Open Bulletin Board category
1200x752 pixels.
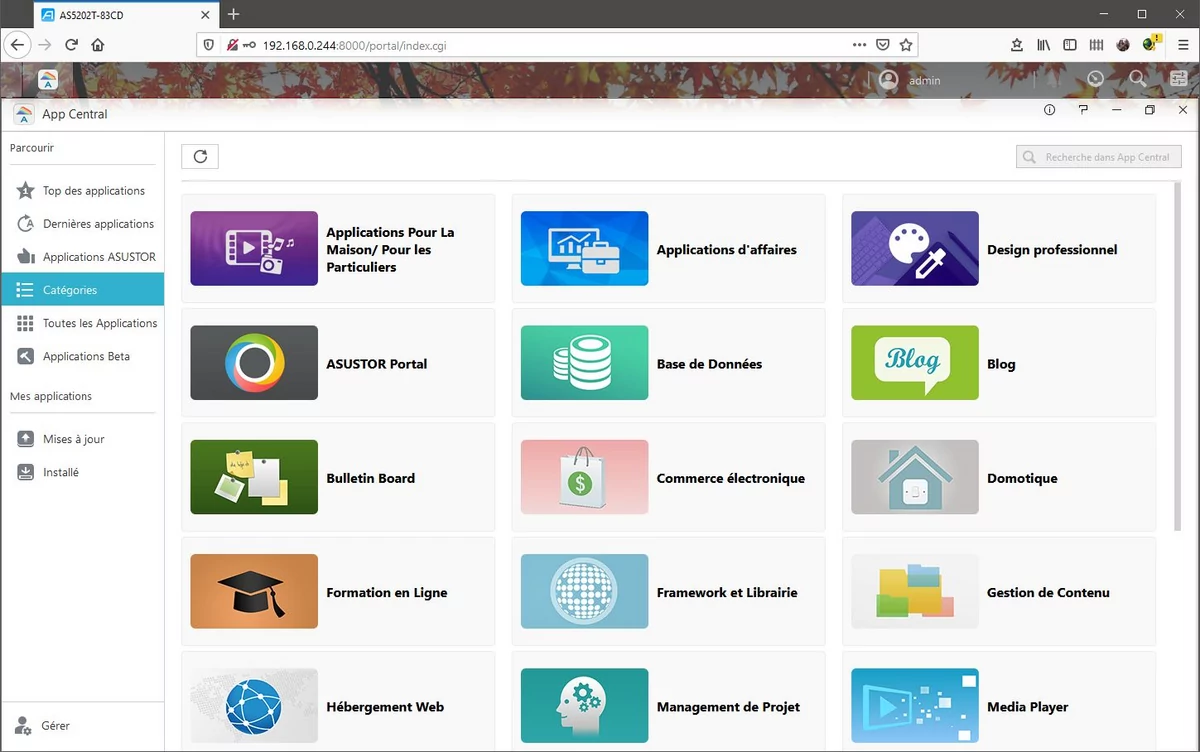pyautogui.click(x=338, y=477)
